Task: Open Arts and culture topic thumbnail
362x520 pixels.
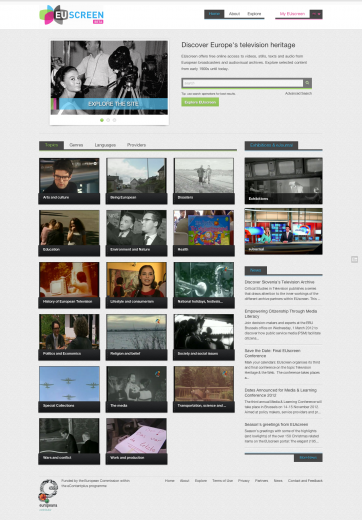Action: pos(69,181)
